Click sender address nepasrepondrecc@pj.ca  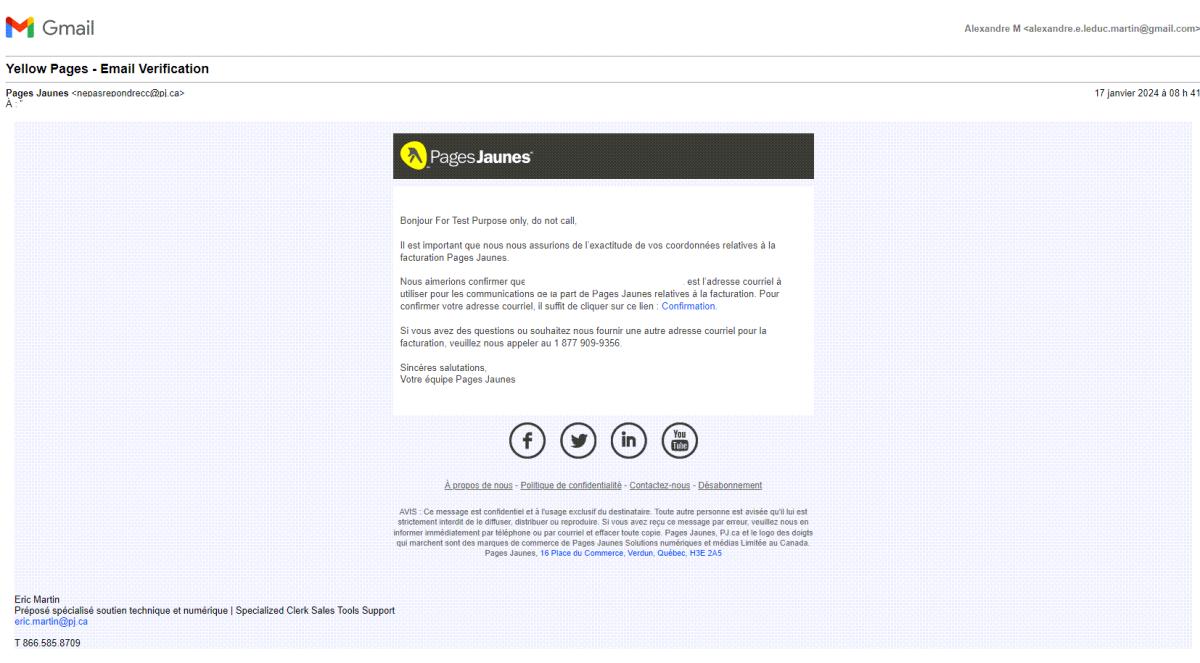[x=128, y=93]
